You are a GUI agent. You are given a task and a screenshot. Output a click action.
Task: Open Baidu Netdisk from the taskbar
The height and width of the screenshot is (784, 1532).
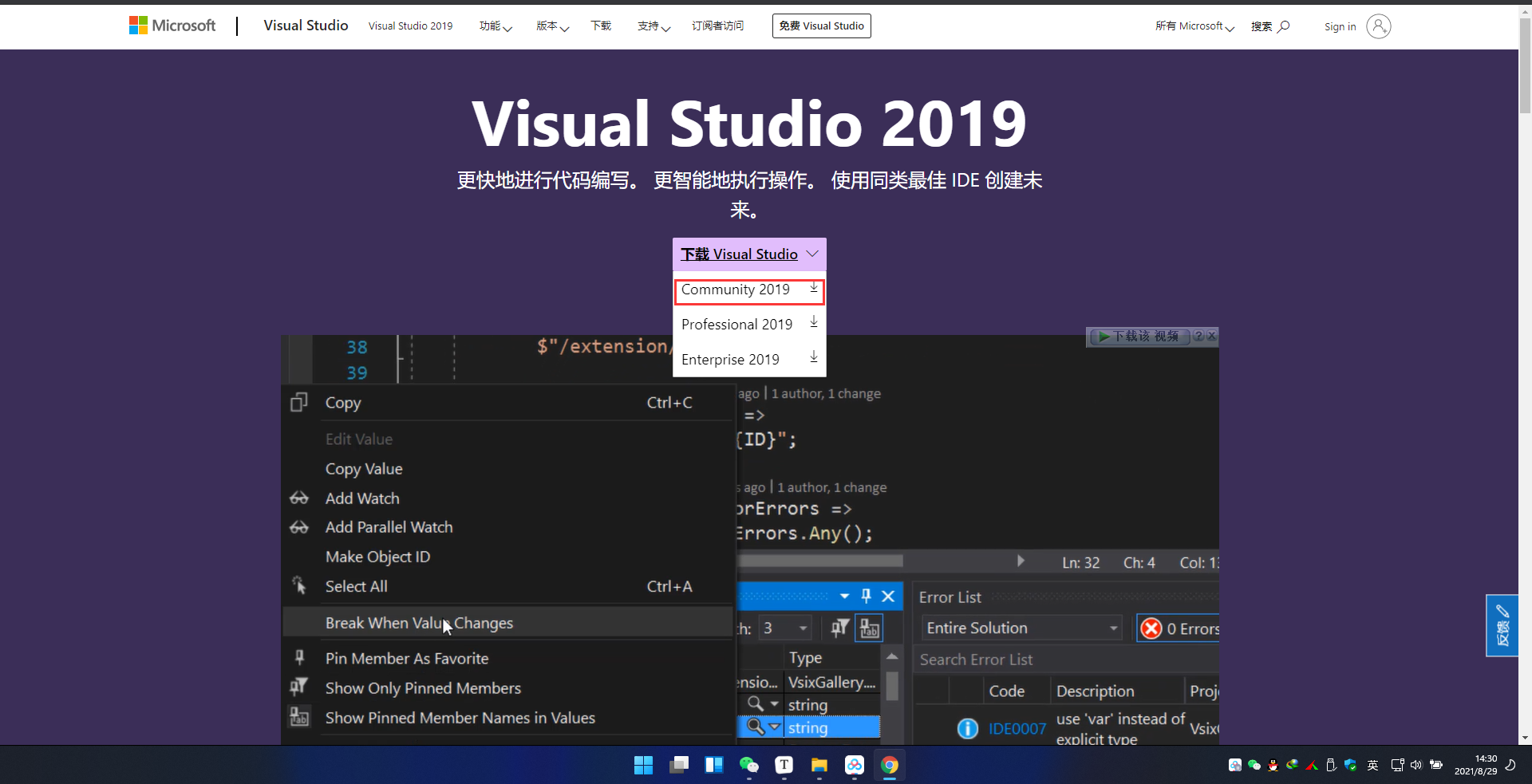point(854,765)
